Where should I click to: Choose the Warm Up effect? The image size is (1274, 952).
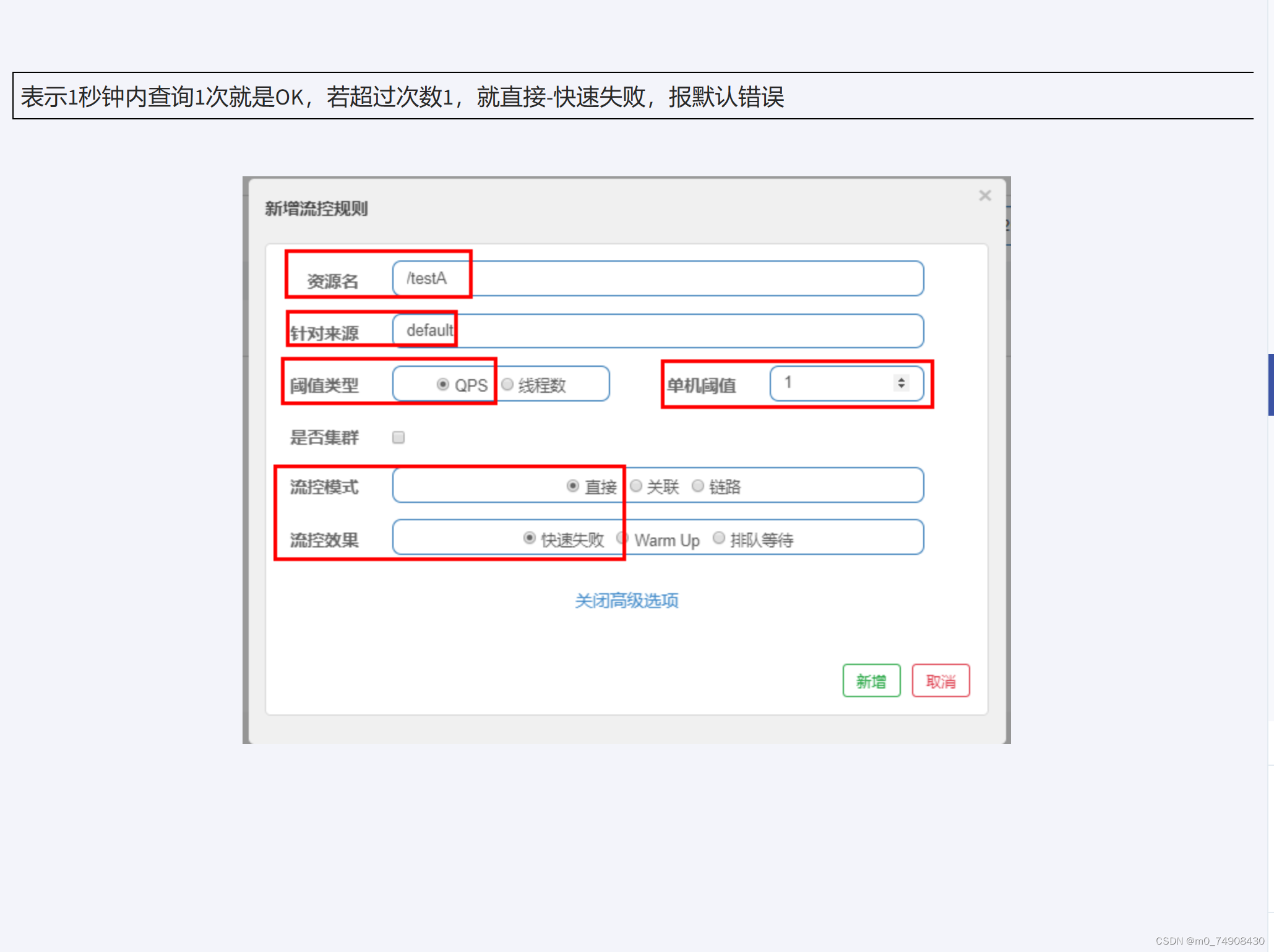click(622, 538)
